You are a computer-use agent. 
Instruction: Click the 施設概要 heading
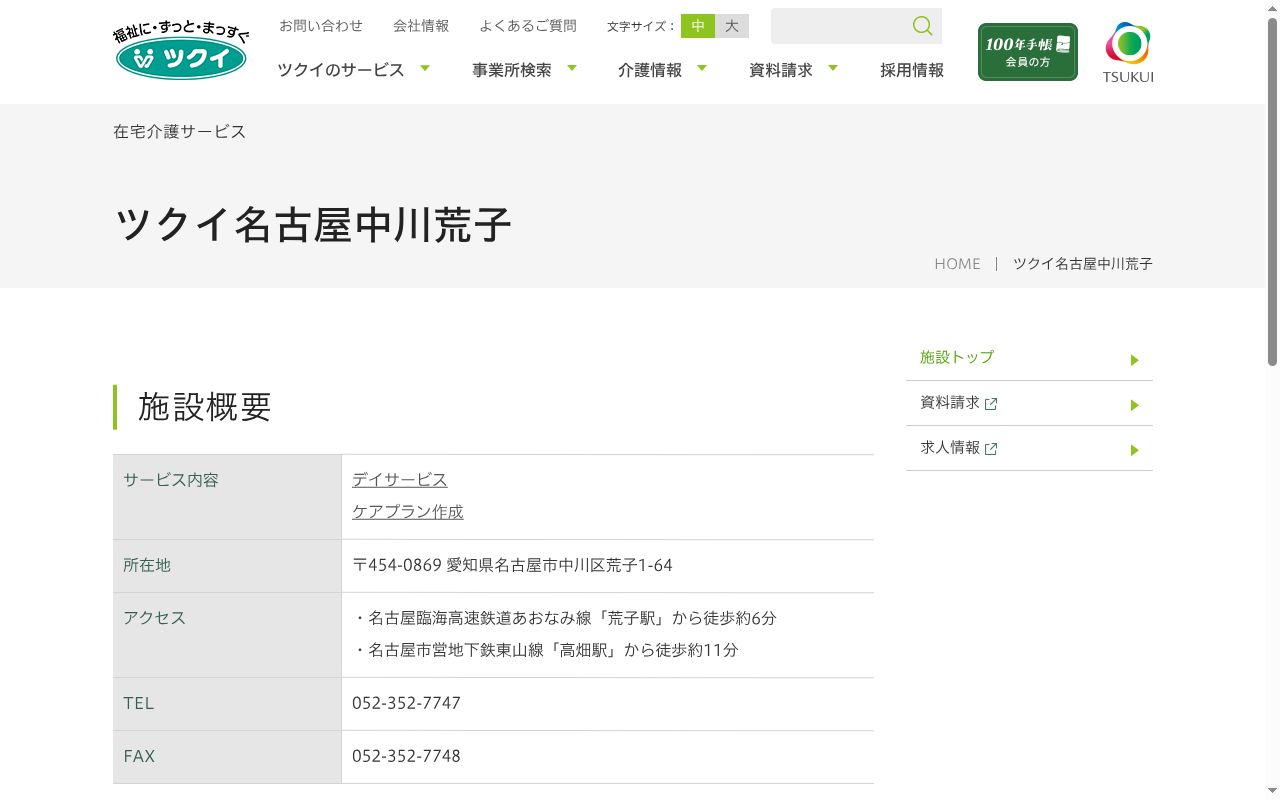(x=205, y=407)
